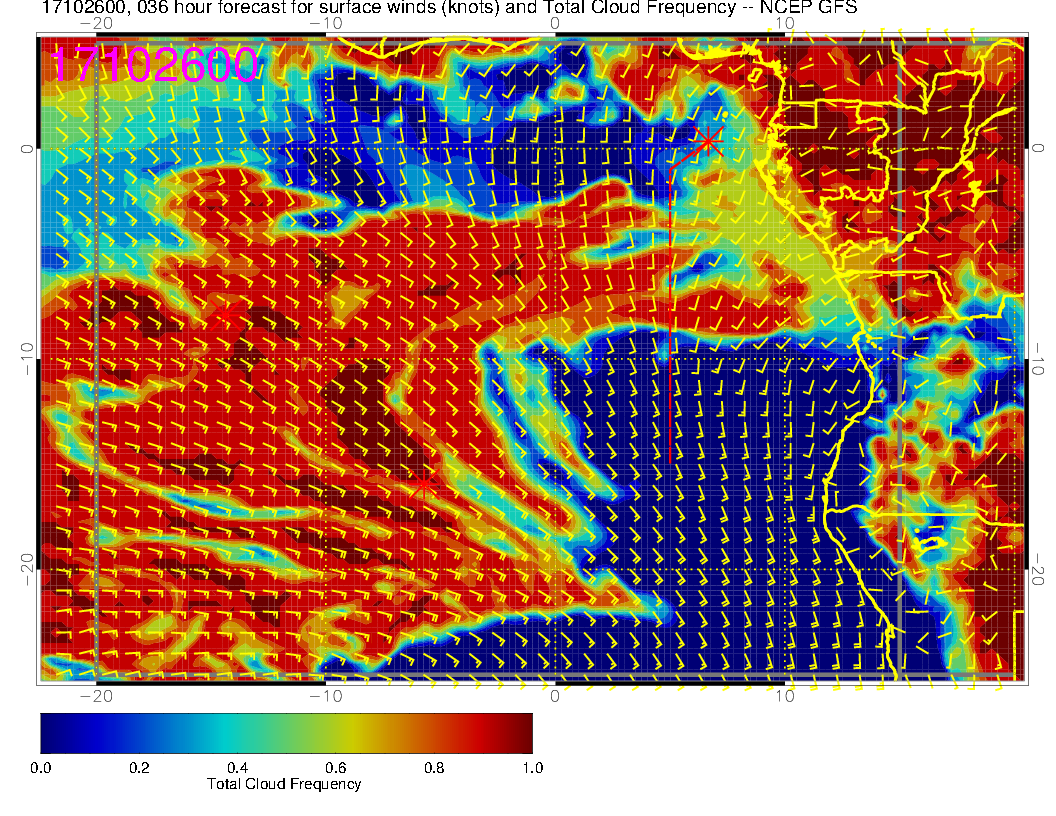Click the small yellow lake outline in the southeast land area
Screen dimensions: 1056x816
click(930, 543)
